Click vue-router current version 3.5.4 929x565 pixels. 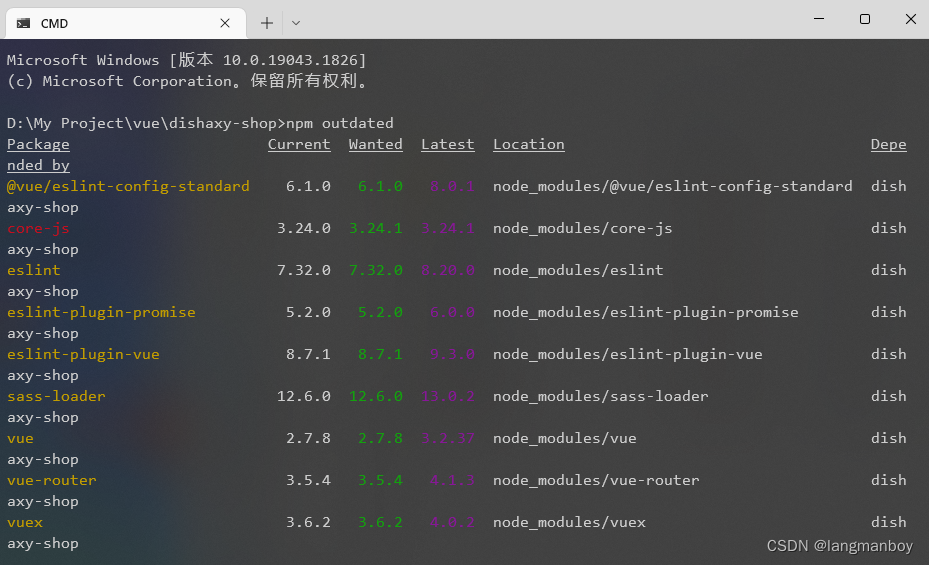click(x=308, y=480)
